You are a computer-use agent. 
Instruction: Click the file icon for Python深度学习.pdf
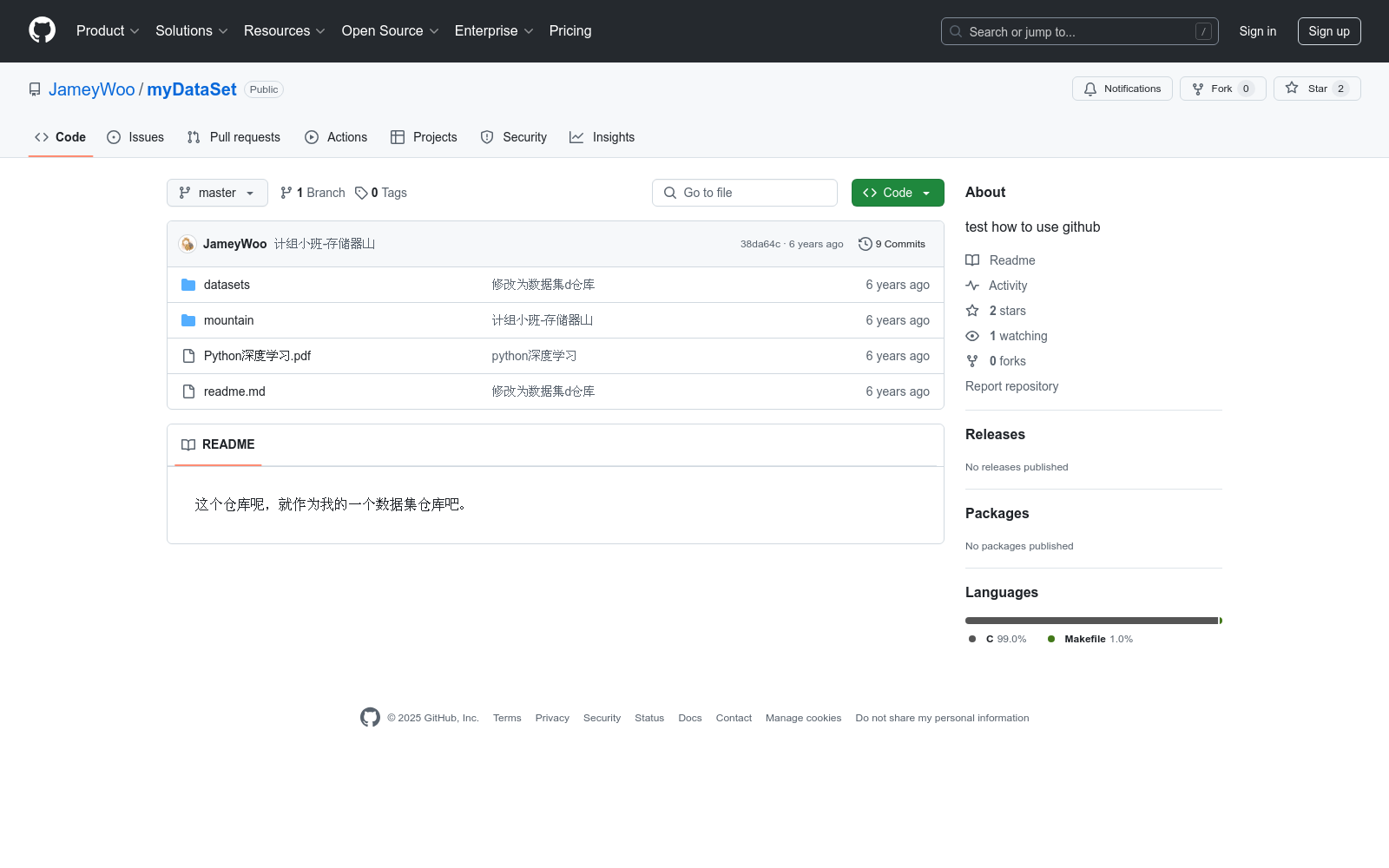click(188, 356)
